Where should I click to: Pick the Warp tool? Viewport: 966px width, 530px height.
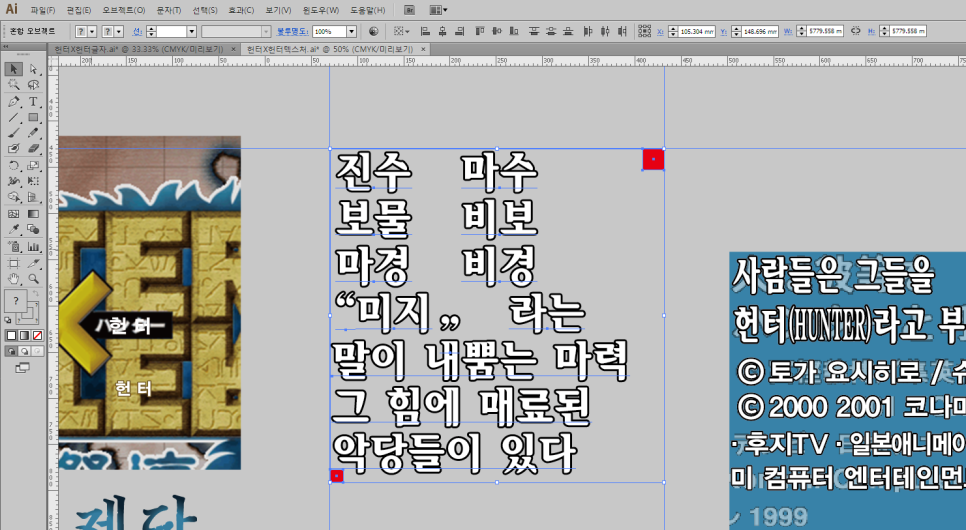coord(14,181)
